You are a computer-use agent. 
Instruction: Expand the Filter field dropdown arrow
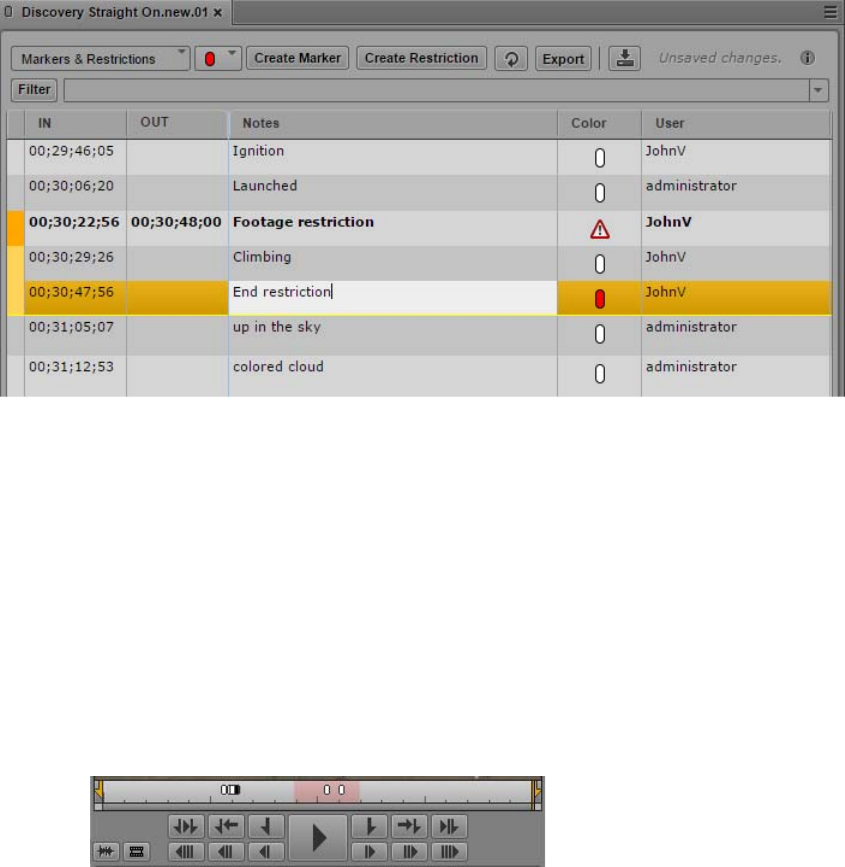tap(818, 90)
